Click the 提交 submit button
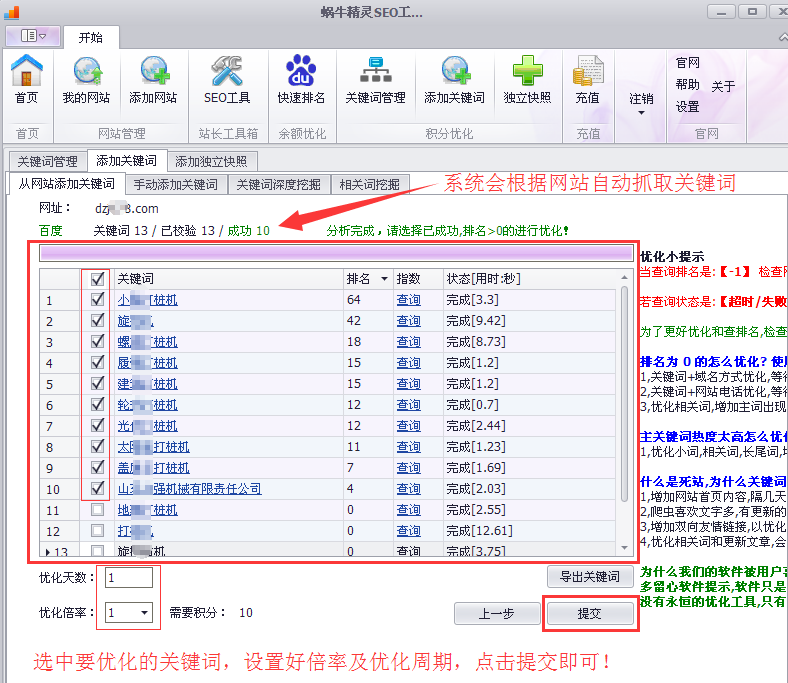The image size is (788, 683). click(x=590, y=613)
